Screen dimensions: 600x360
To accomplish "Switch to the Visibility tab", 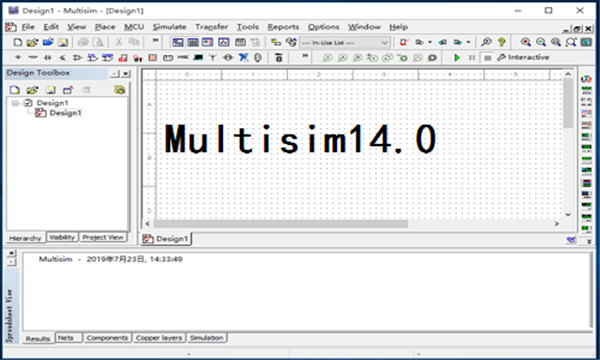I will click(x=62, y=237).
